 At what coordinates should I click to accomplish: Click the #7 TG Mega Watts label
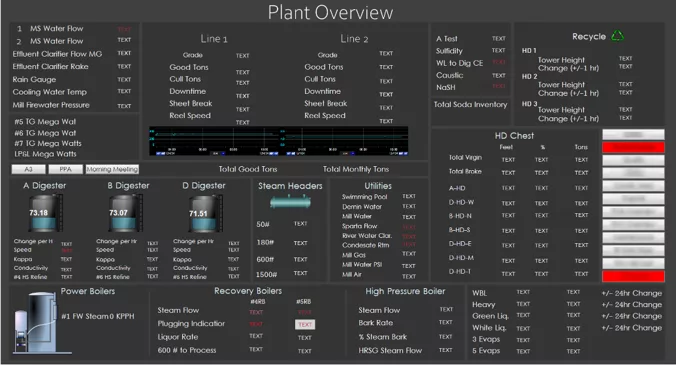tap(48, 143)
